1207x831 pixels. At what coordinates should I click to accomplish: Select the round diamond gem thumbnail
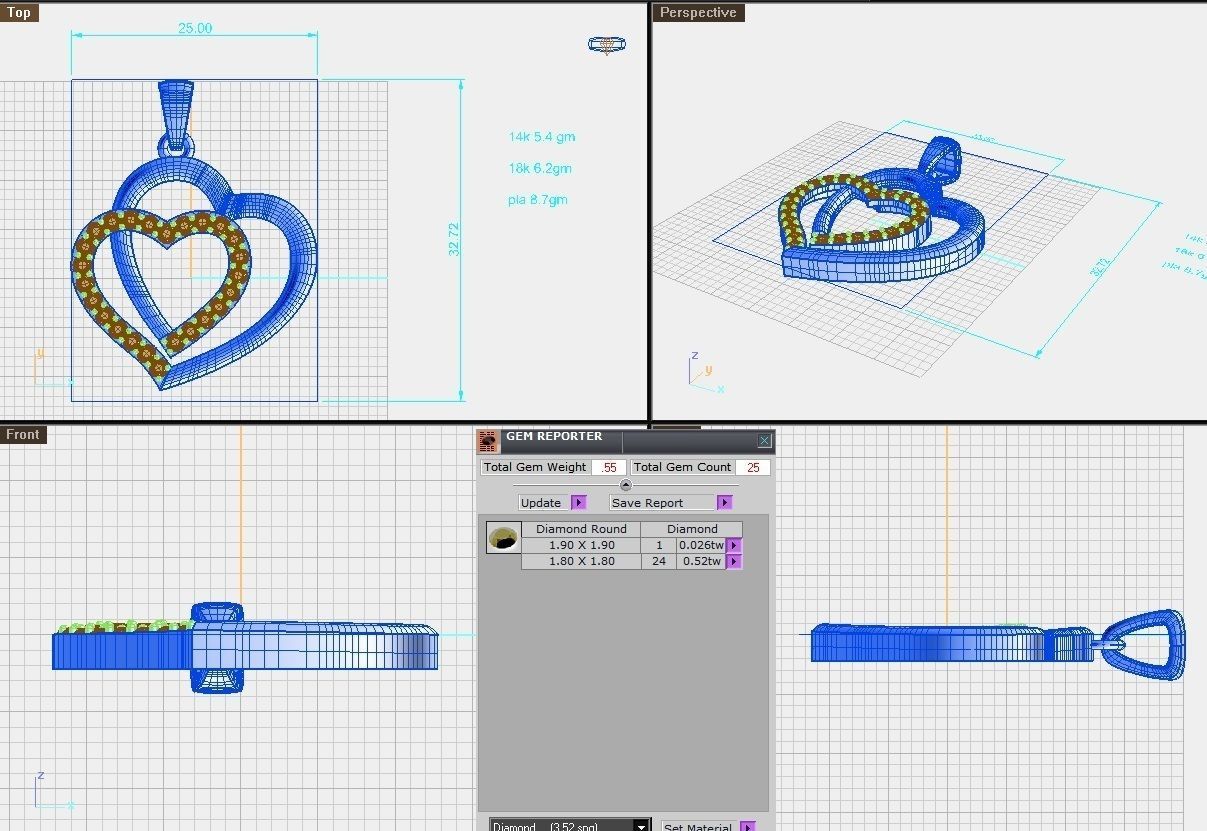[503, 538]
